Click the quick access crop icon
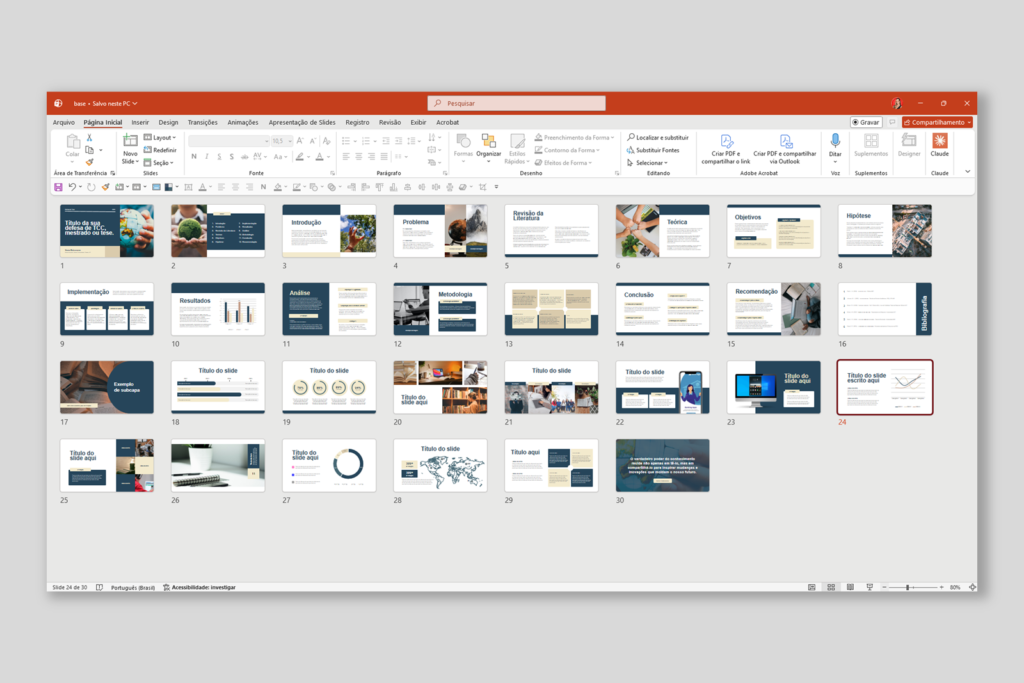The image size is (1024, 683). [x=483, y=187]
